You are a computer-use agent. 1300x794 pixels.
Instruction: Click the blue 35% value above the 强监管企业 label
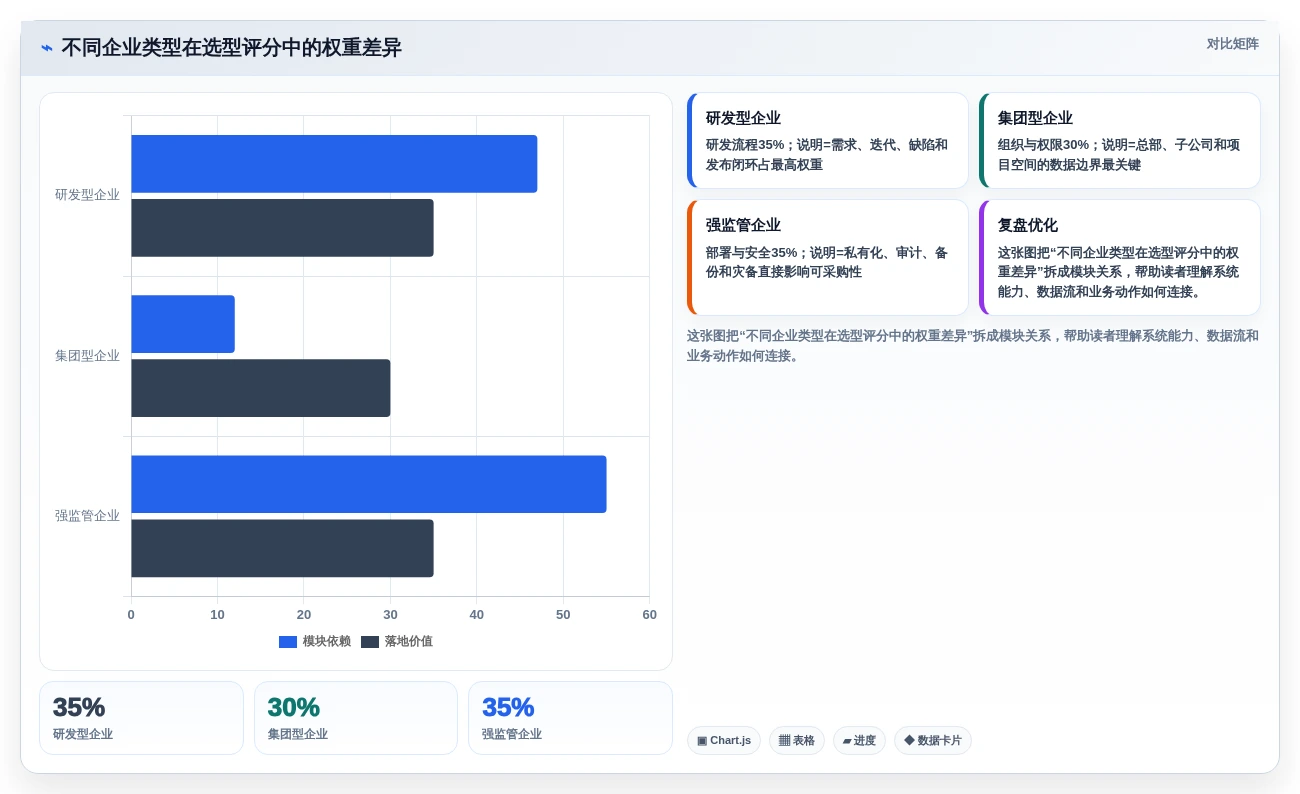click(508, 707)
